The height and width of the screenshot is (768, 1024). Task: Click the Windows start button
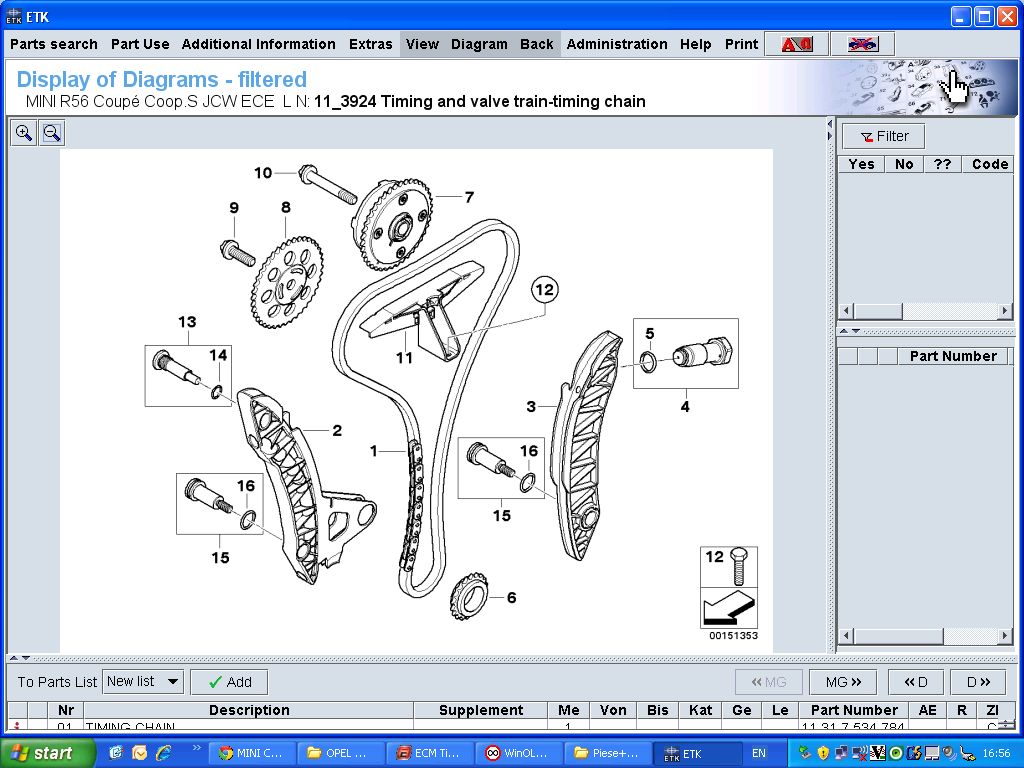[x=47, y=753]
